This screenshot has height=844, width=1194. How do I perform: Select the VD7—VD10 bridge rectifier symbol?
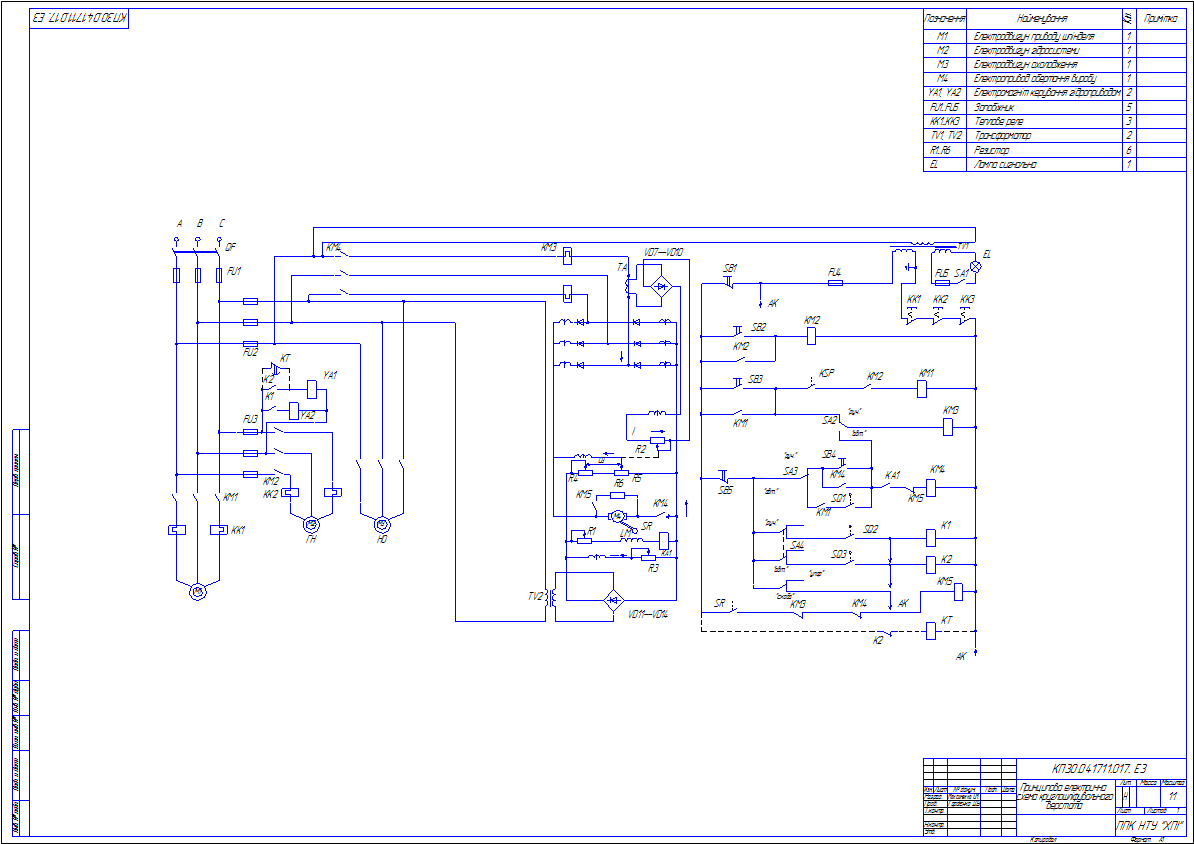[662, 286]
